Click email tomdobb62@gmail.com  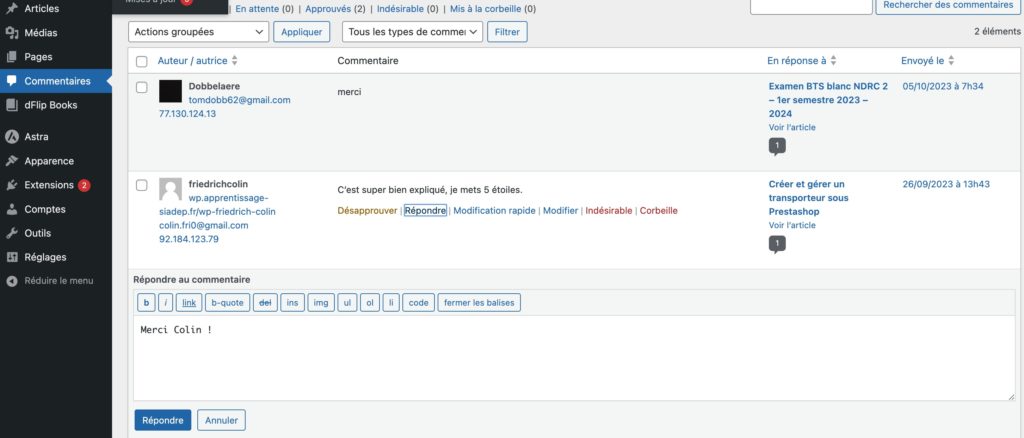[240, 100]
